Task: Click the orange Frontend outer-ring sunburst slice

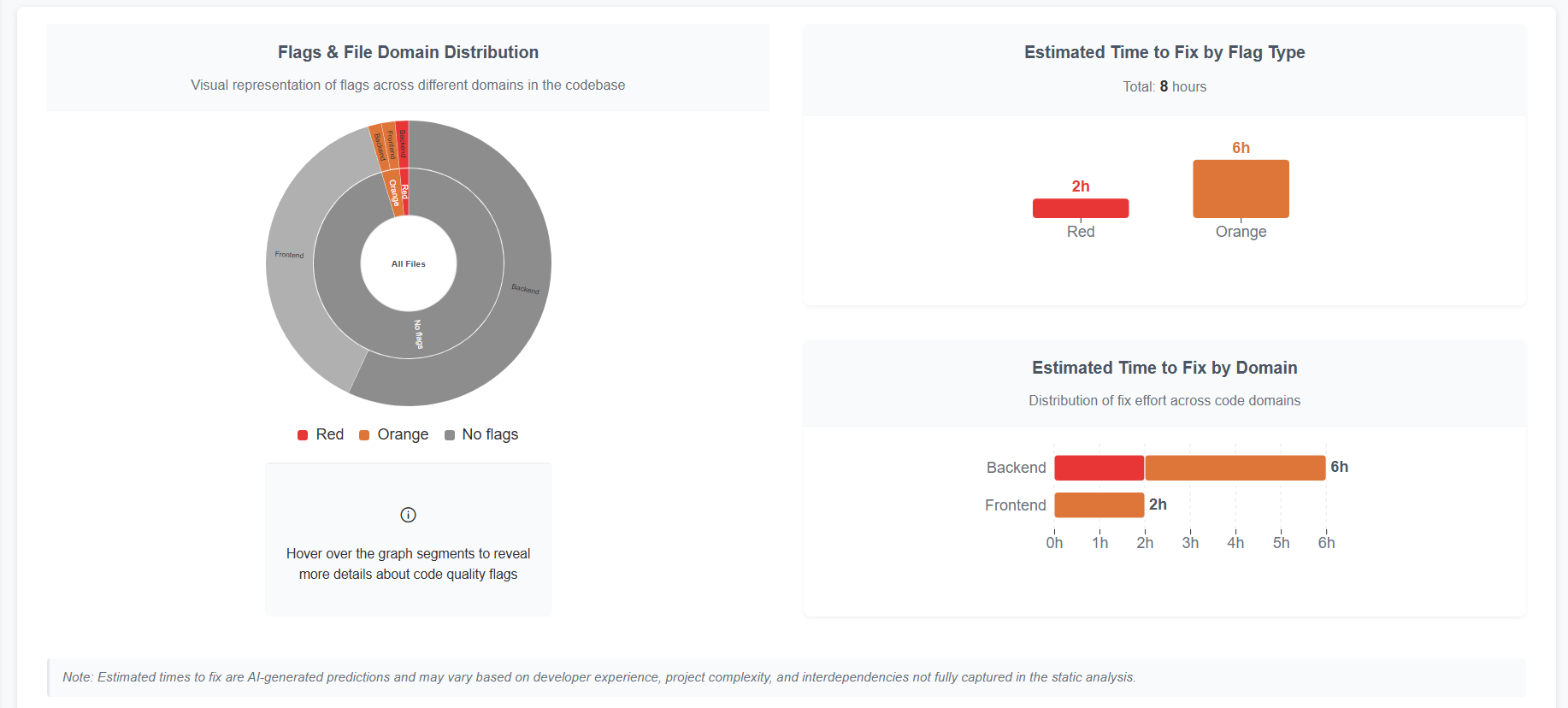Action: coord(390,145)
